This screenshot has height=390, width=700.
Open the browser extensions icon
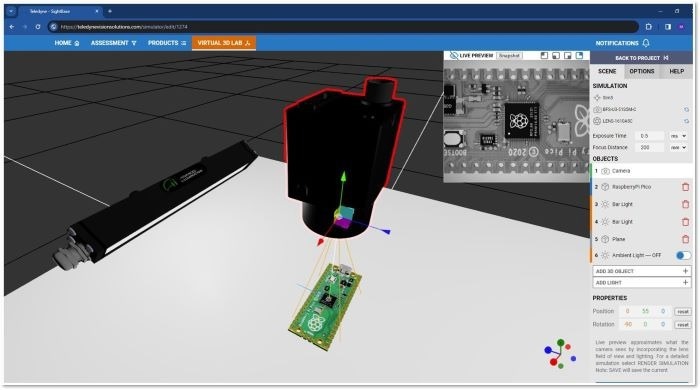coord(649,27)
